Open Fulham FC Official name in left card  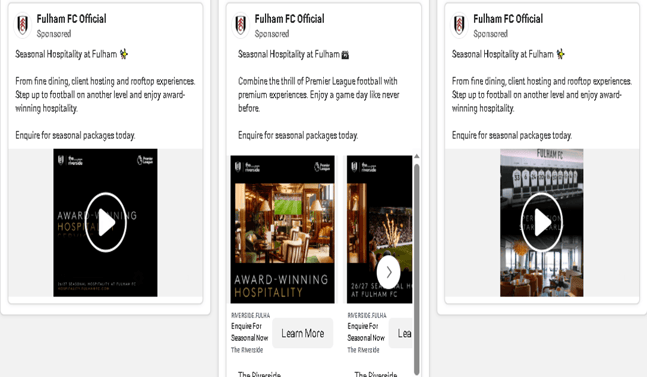[71, 19]
